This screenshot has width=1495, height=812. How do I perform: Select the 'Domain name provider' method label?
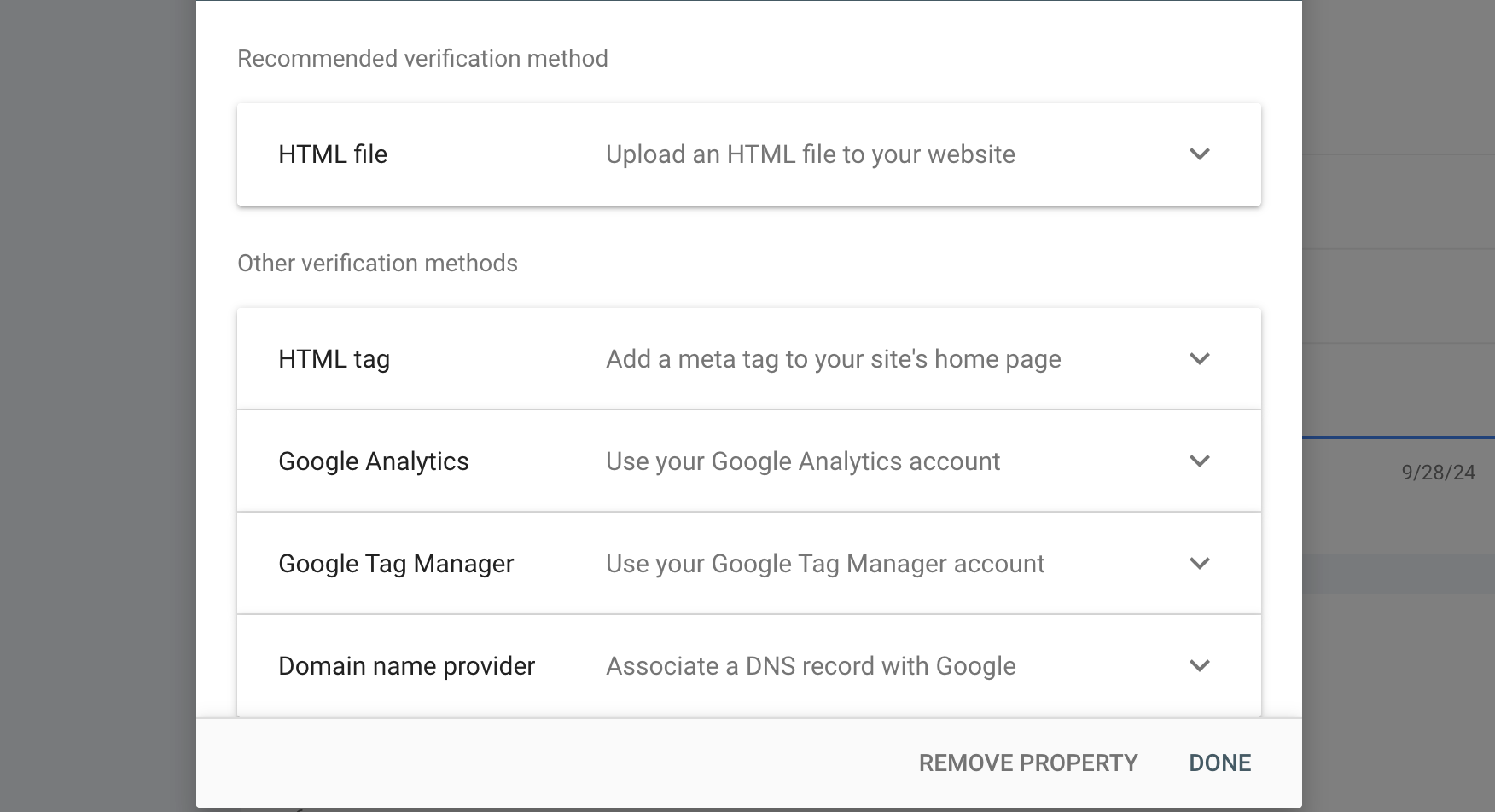406,666
